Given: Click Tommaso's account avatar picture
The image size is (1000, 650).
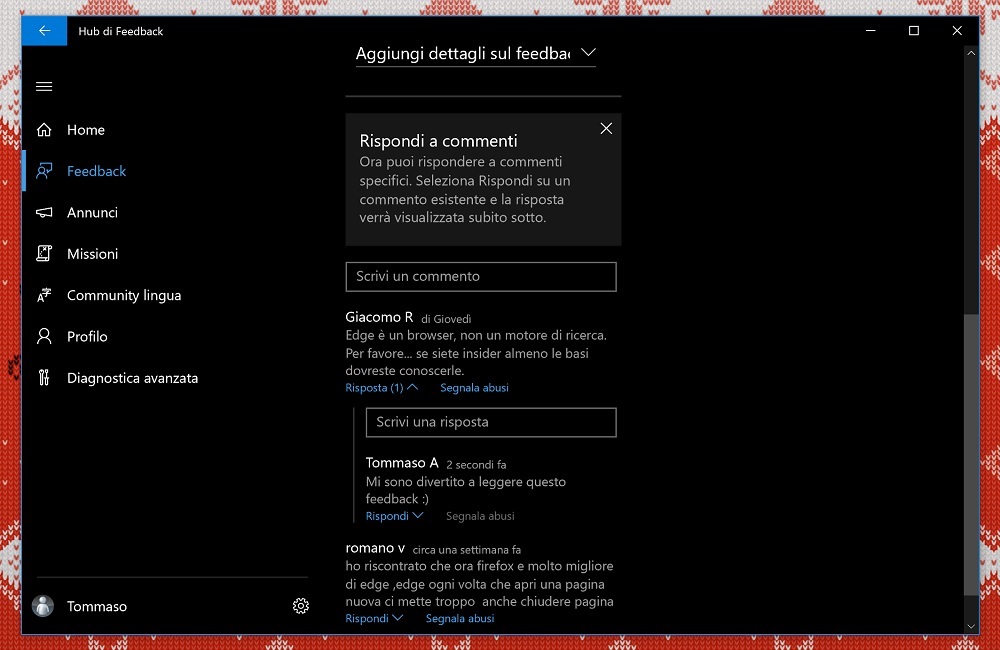Looking at the screenshot, I should pos(43,606).
